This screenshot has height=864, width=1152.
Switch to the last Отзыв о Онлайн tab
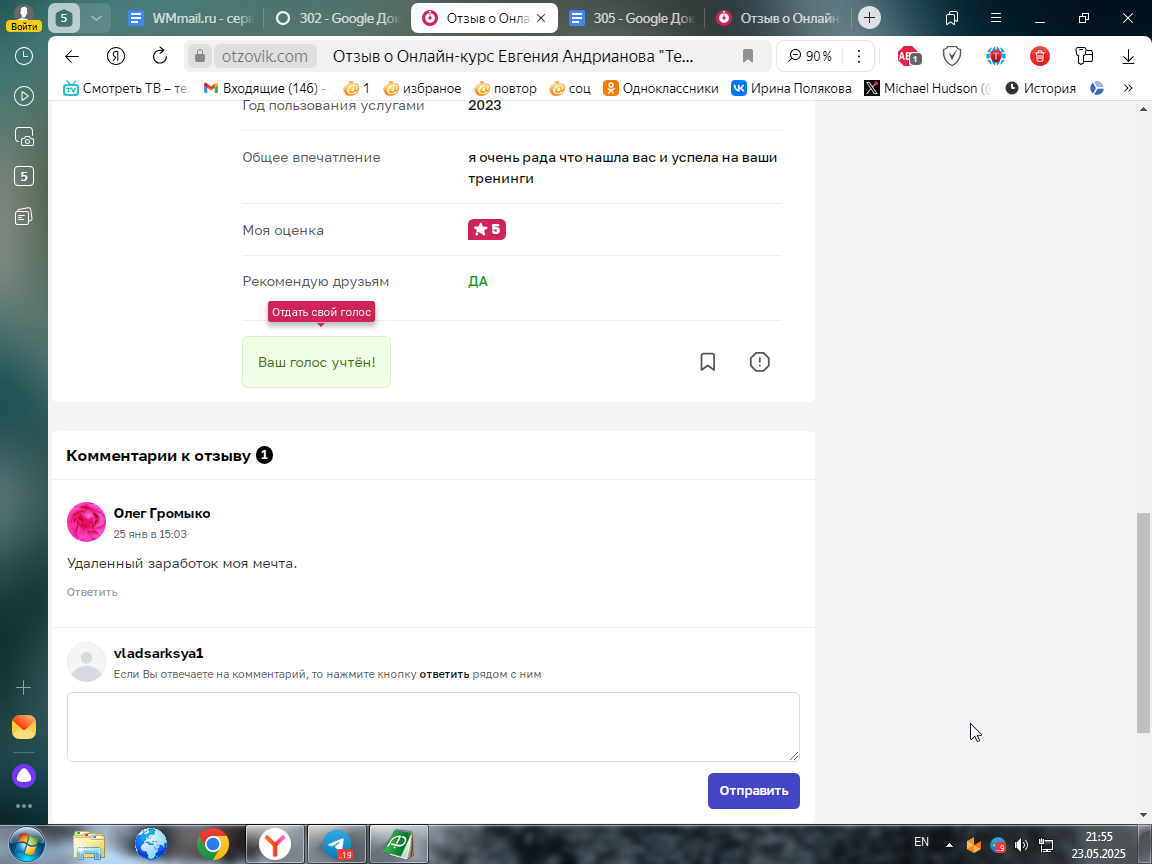778,18
